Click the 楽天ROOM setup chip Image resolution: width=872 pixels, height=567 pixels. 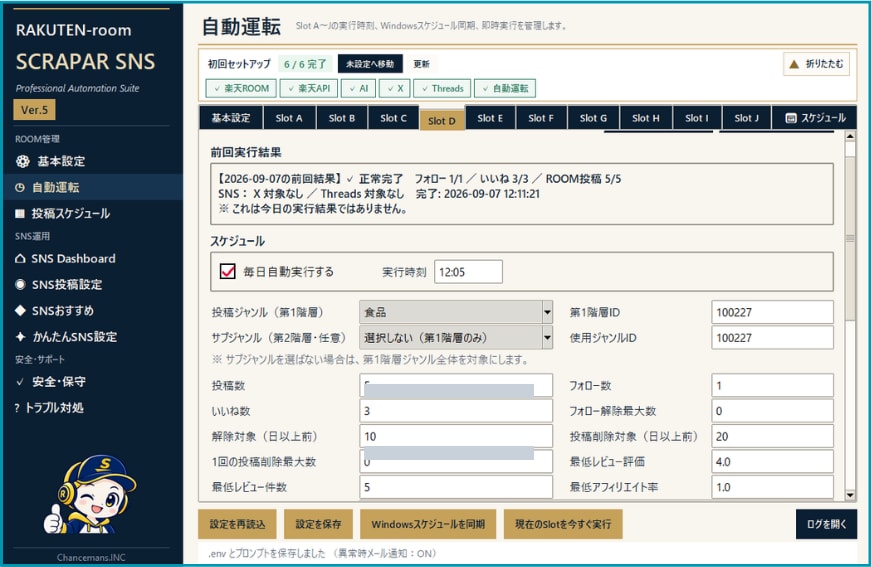(241, 88)
